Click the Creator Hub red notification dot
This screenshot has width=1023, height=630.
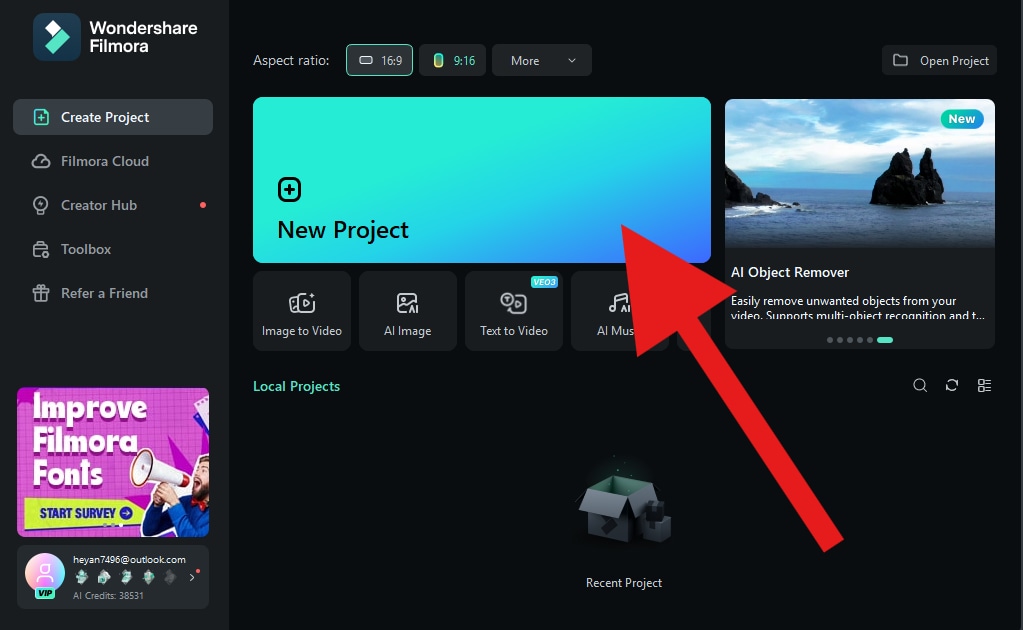click(203, 205)
